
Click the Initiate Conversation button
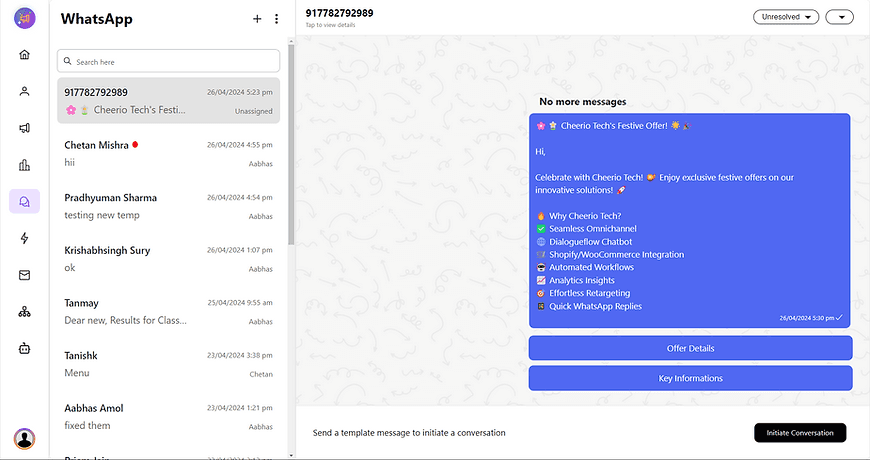800,433
